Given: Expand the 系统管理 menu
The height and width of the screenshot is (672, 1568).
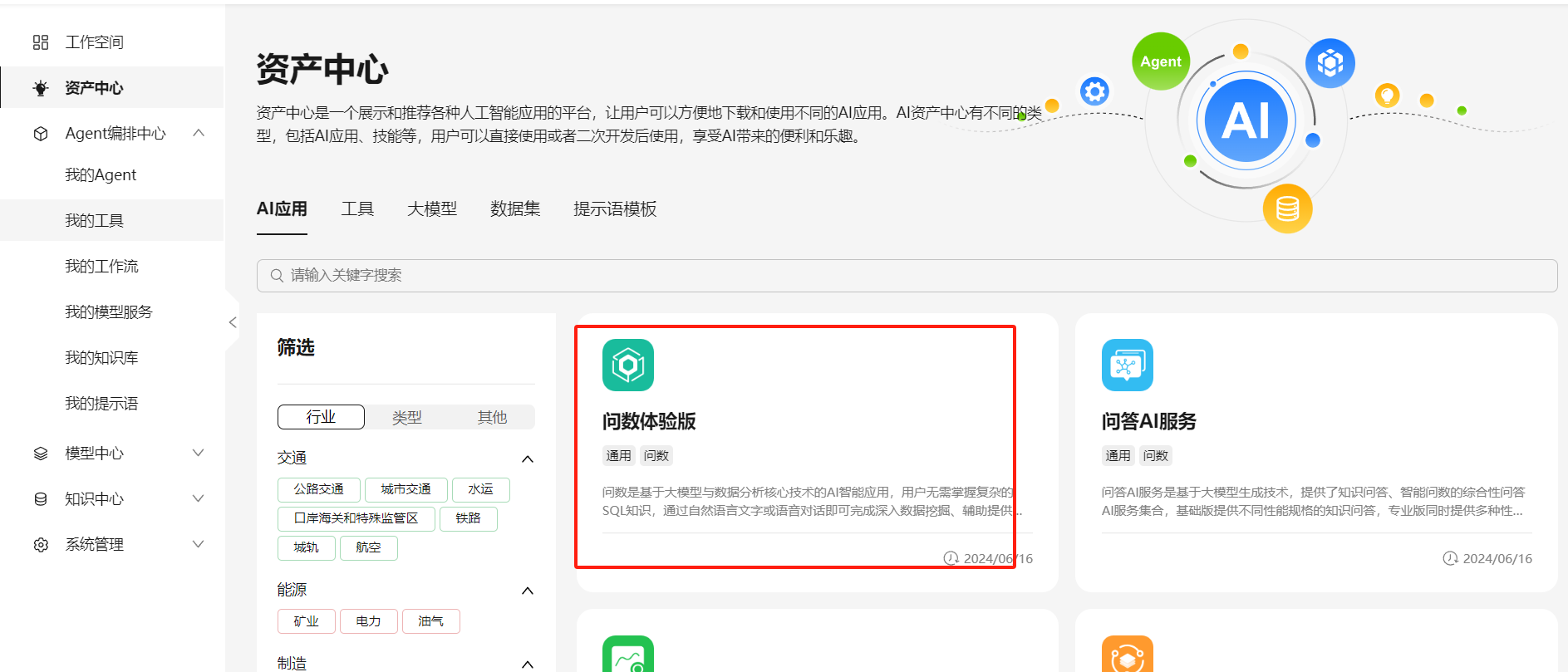Looking at the screenshot, I should pyautogui.click(x=199, y=544).
